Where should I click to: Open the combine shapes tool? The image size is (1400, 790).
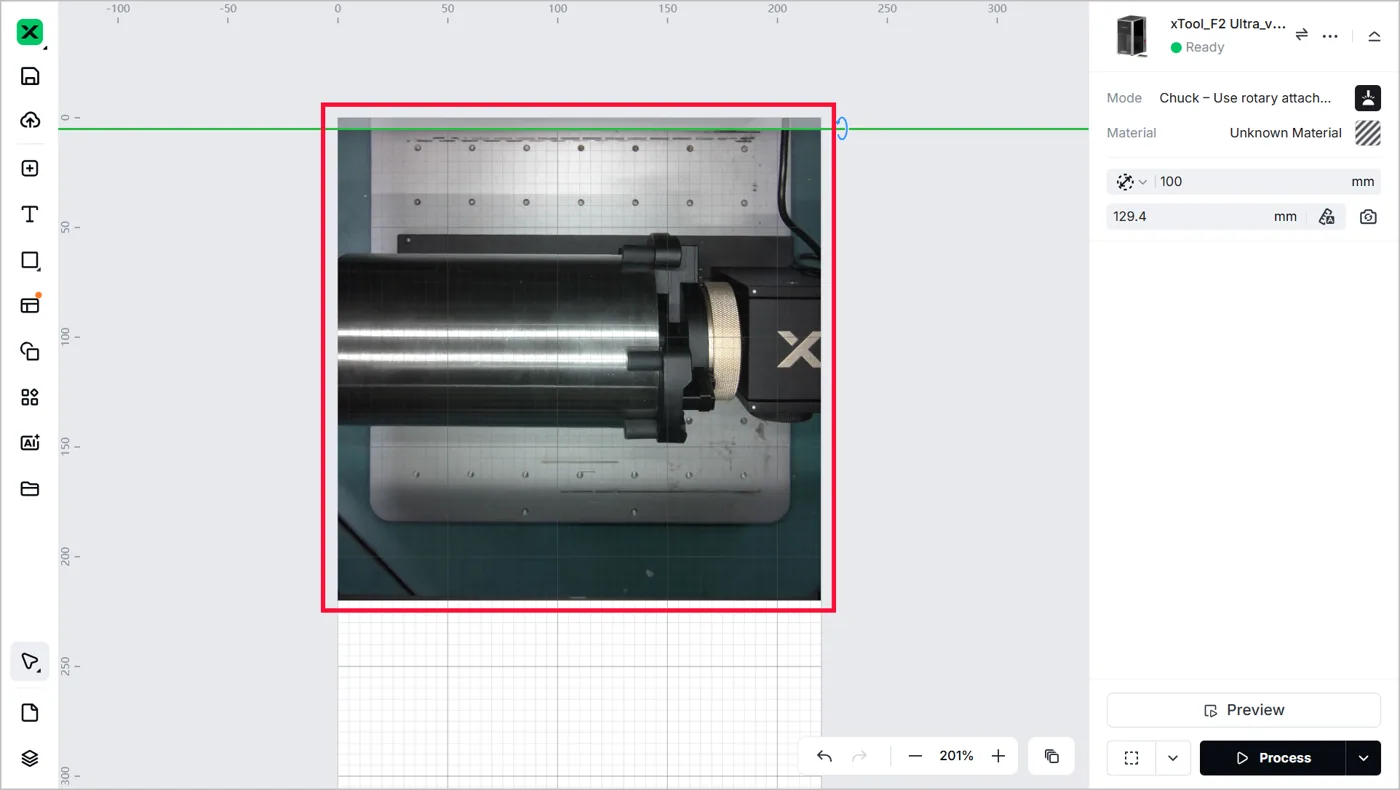pos(30,351)
